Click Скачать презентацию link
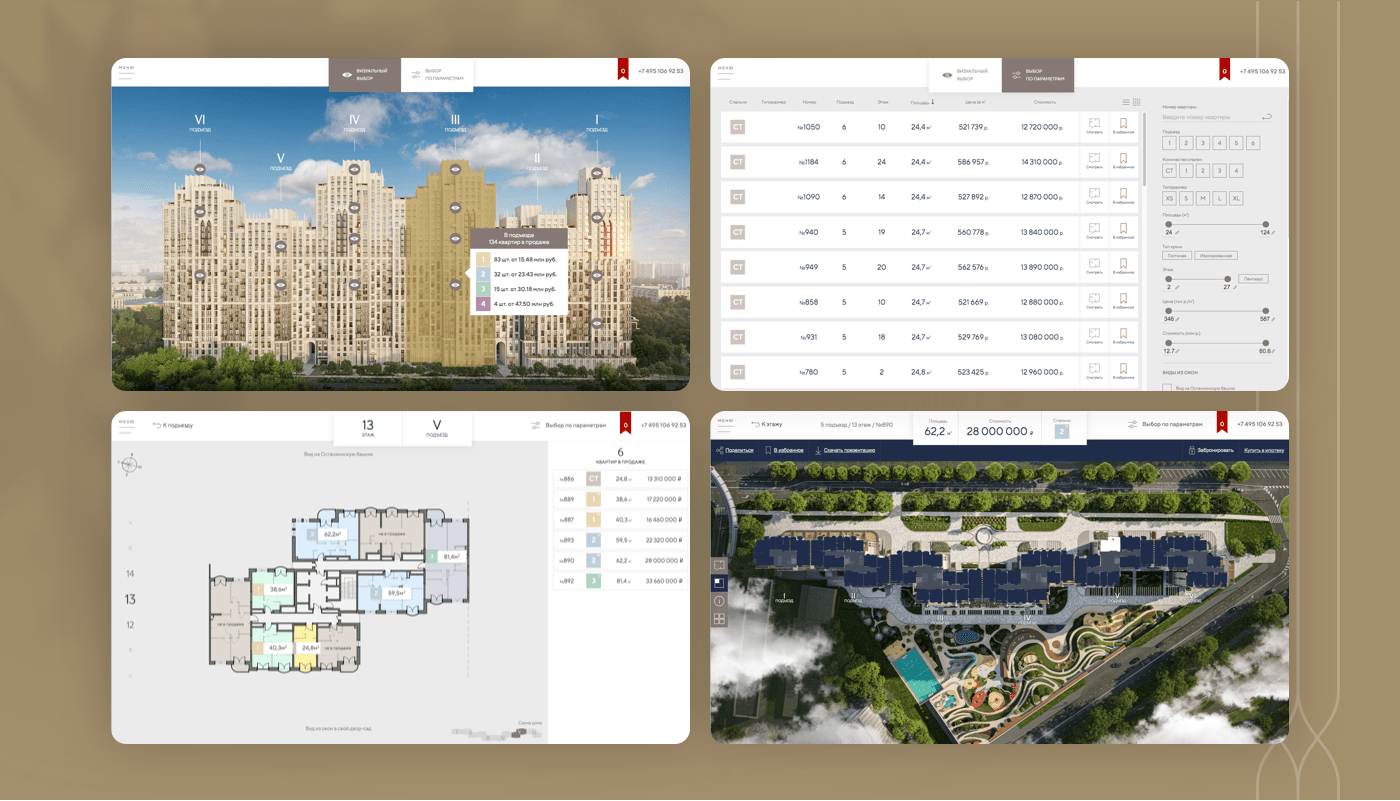This screenshot has width=1400, height=801. [845, 450]
